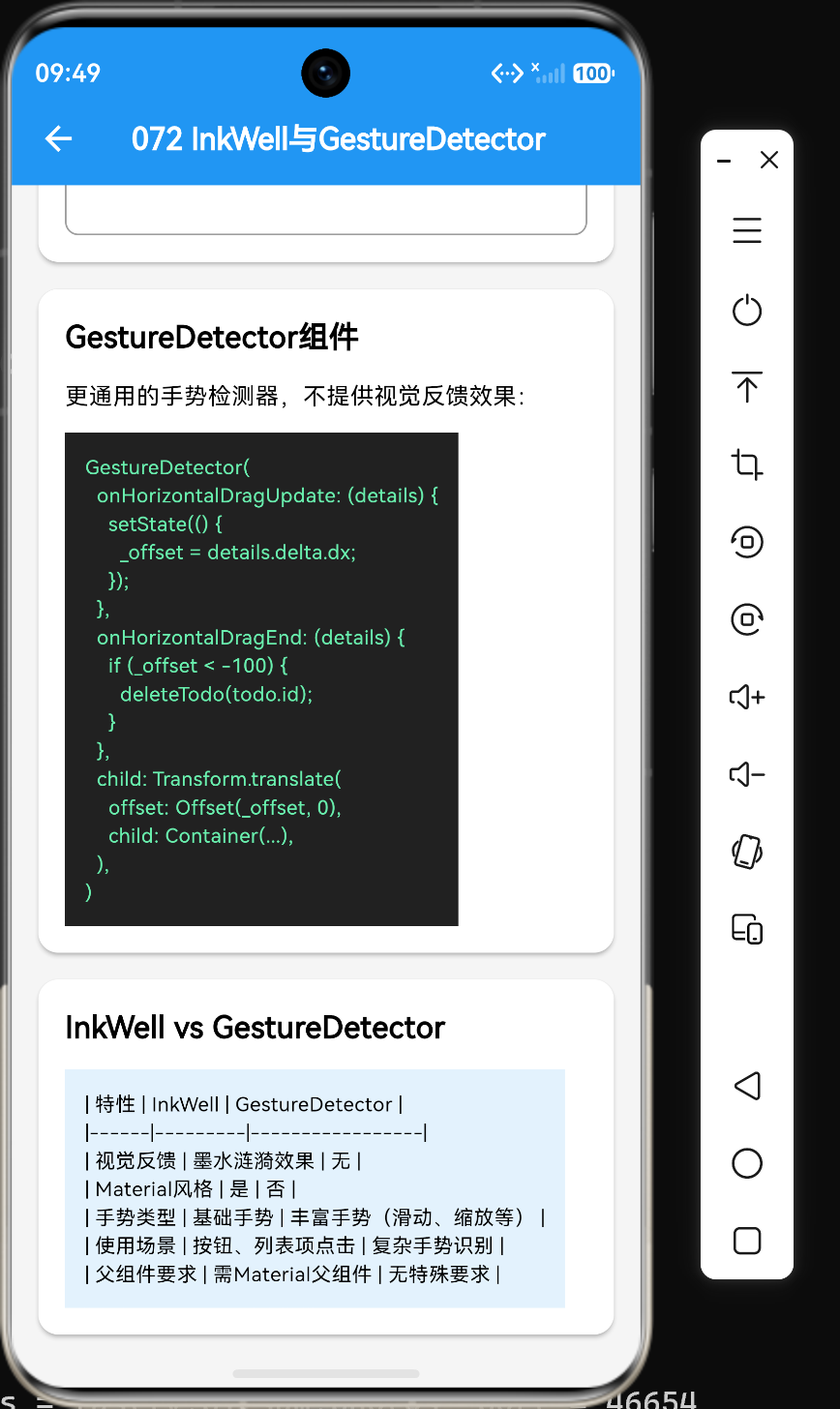Click the Material风格 table row
840x1409 pixels.
pos(191,1188)
